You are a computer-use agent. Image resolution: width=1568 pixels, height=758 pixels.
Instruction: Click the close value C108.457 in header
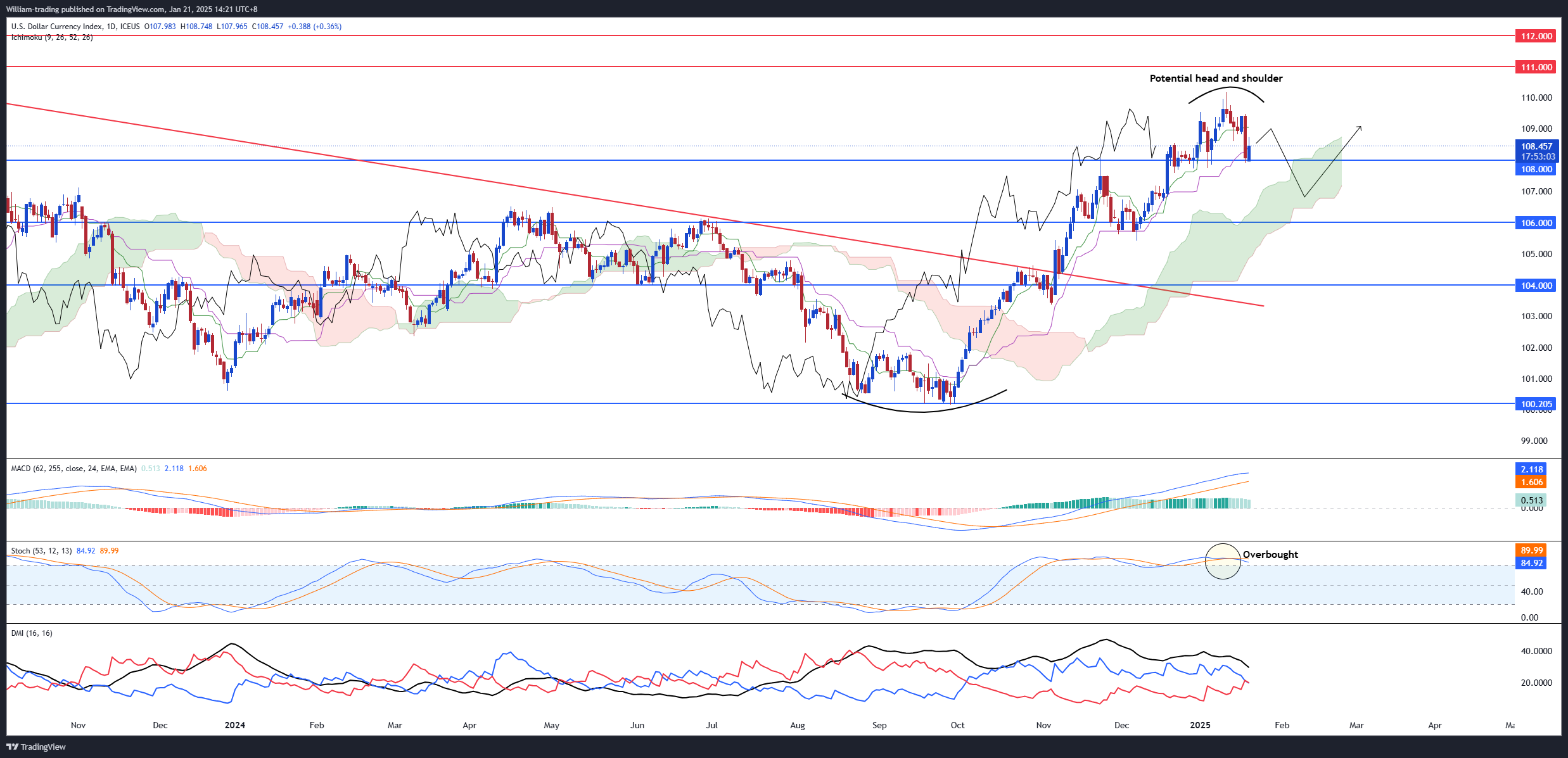[x=267, y=27]
